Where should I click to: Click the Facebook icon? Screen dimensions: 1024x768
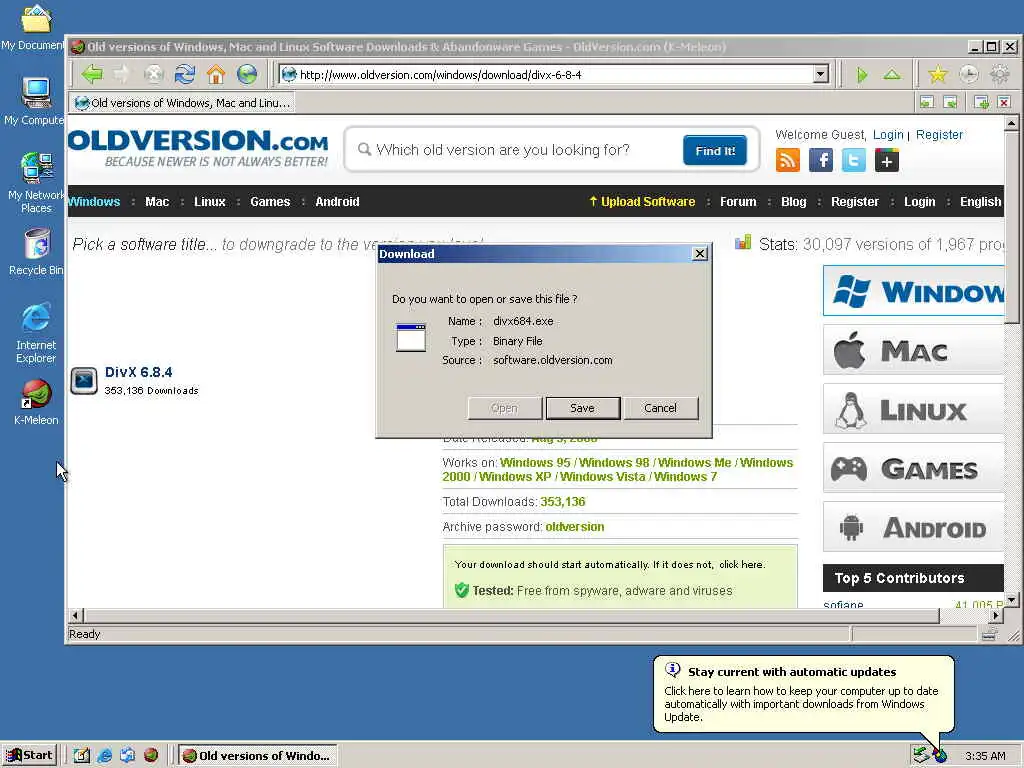click(x=821, y=160)
